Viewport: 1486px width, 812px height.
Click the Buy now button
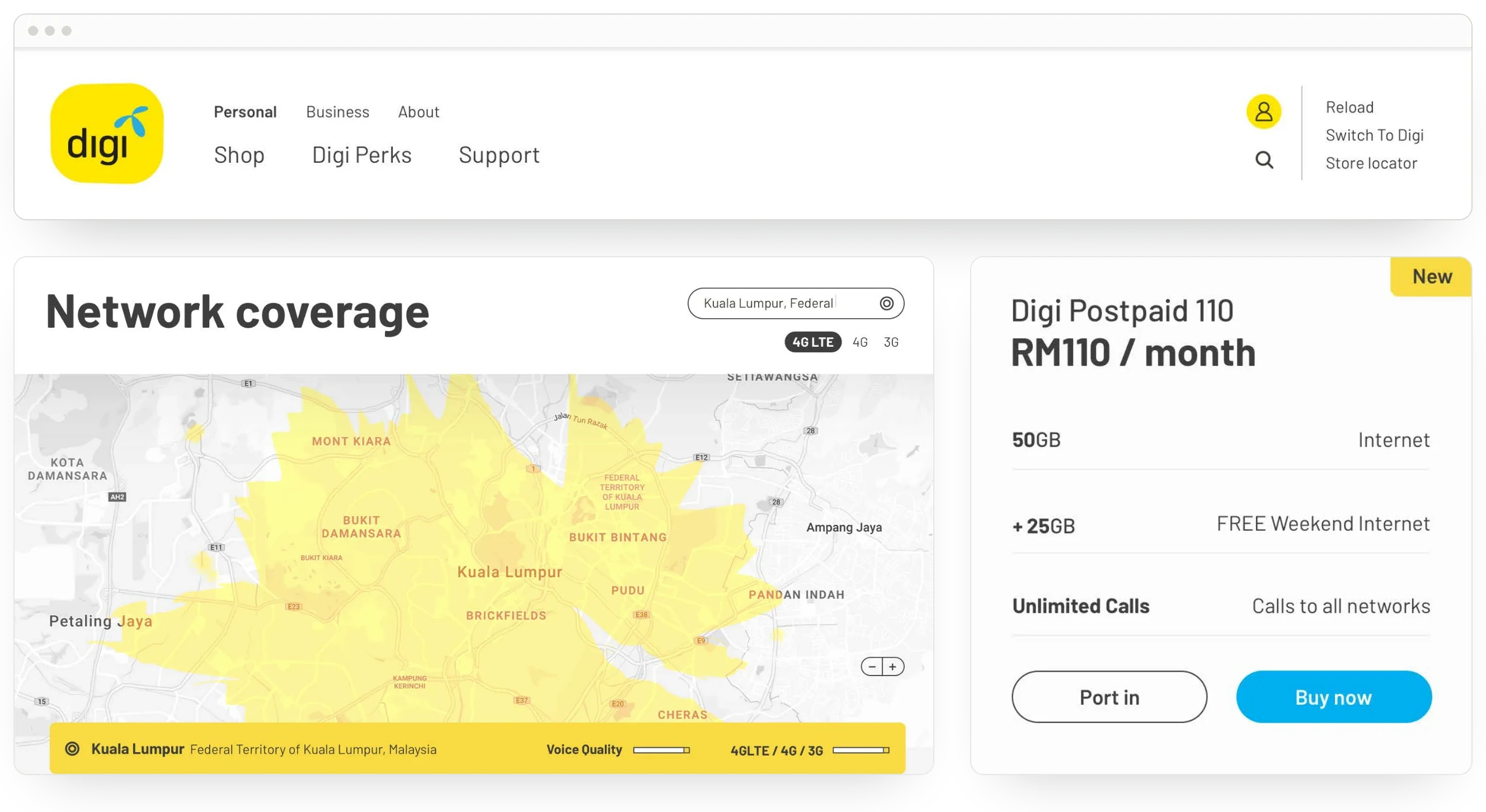(x=1334, y=697)
